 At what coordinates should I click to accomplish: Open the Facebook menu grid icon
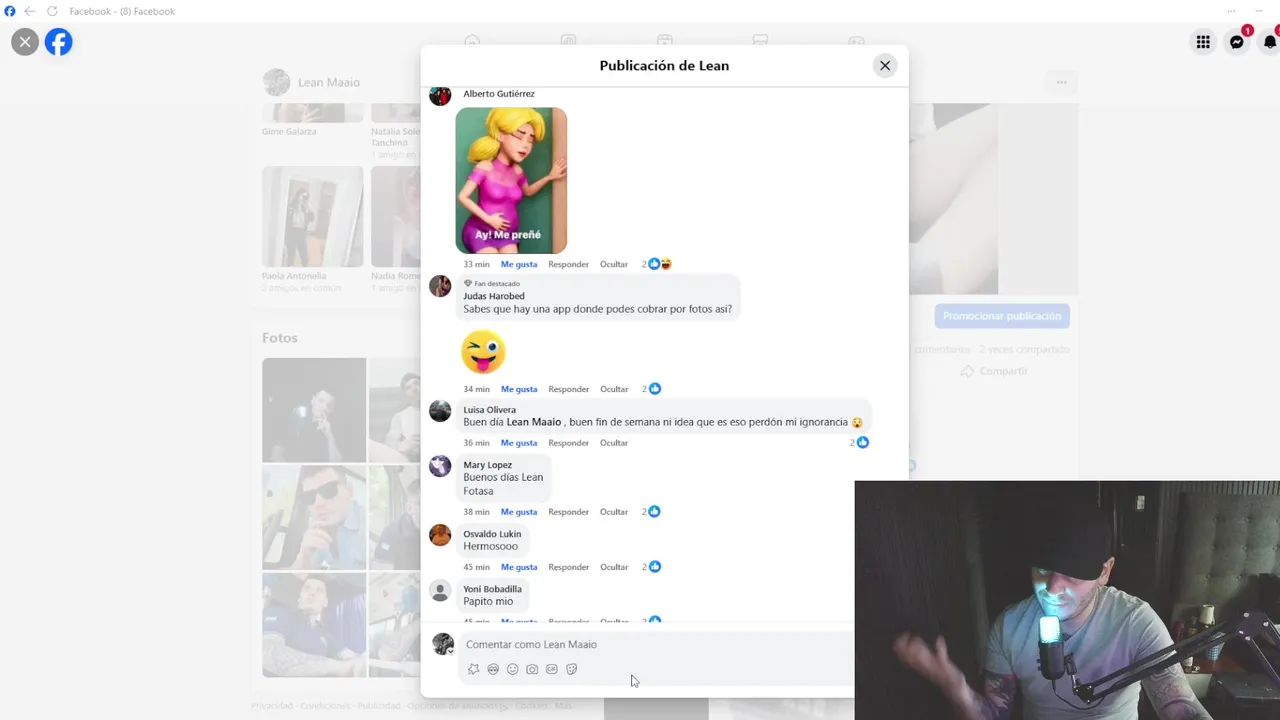tap(1203, 42)
